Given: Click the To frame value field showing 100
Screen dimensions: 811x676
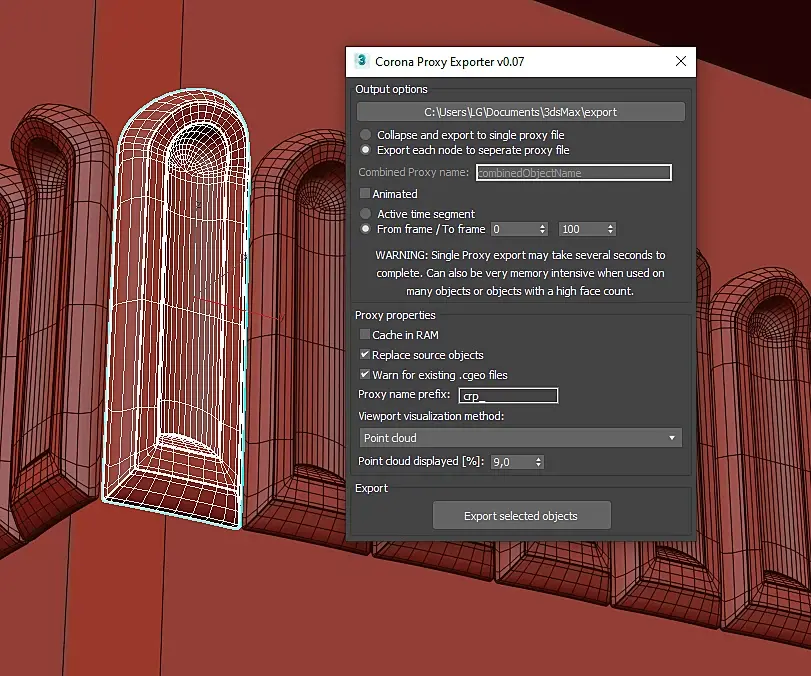Looking at the screenshot, I should pos(583,229).
